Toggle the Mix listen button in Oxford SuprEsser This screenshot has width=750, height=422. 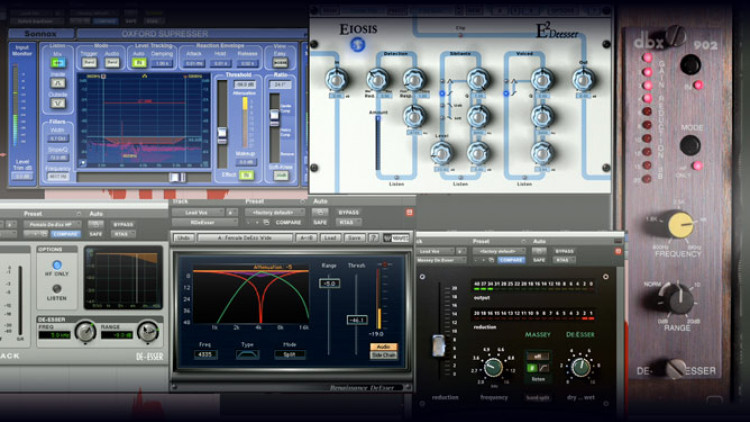[x=58, y=63]
